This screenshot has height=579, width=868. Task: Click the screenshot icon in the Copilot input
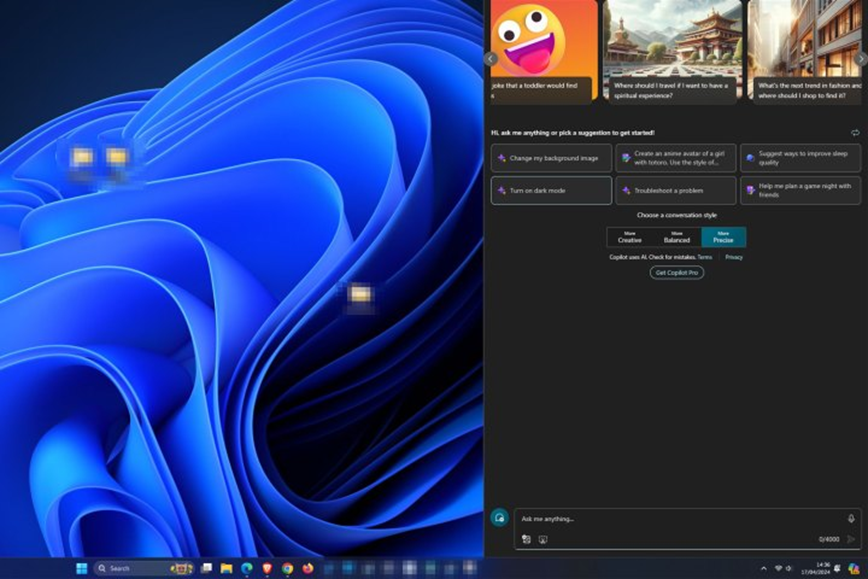[543, 539]
